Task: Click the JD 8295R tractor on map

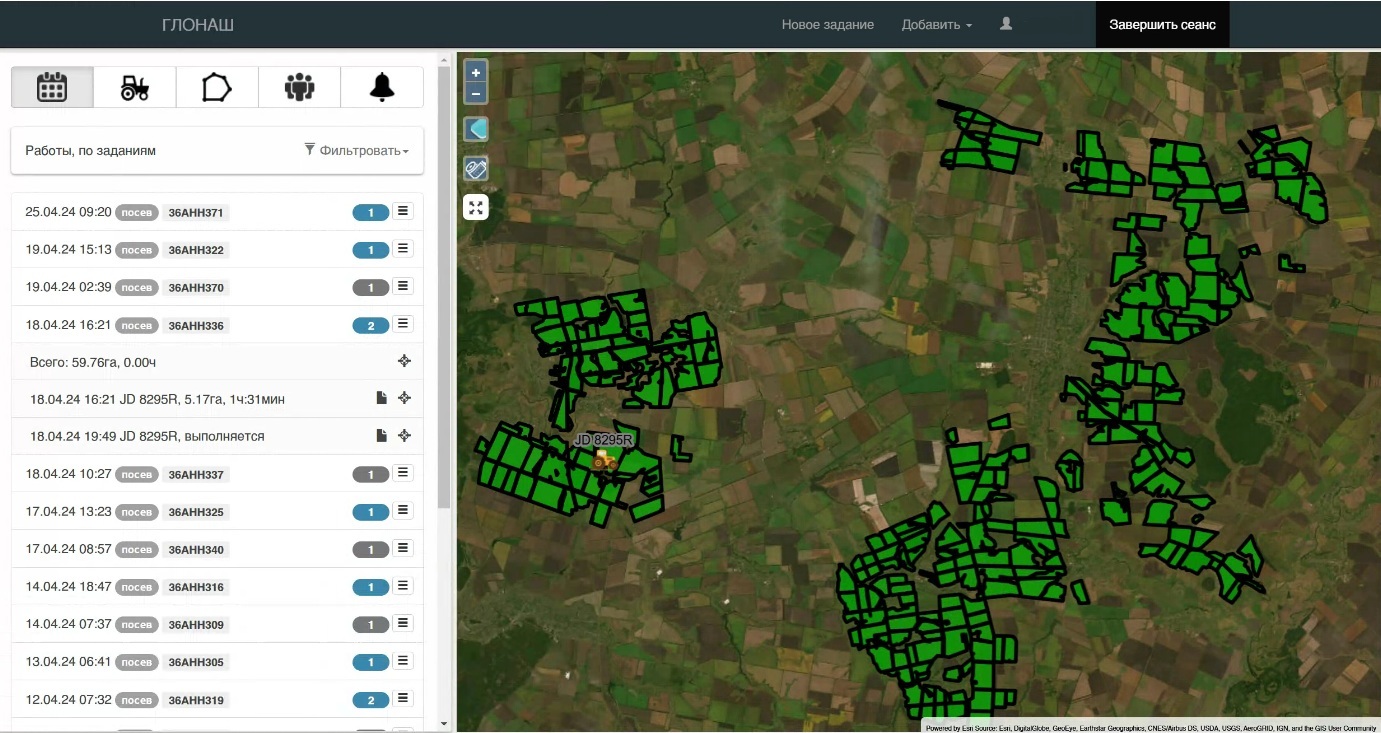Action: point(604,459)
